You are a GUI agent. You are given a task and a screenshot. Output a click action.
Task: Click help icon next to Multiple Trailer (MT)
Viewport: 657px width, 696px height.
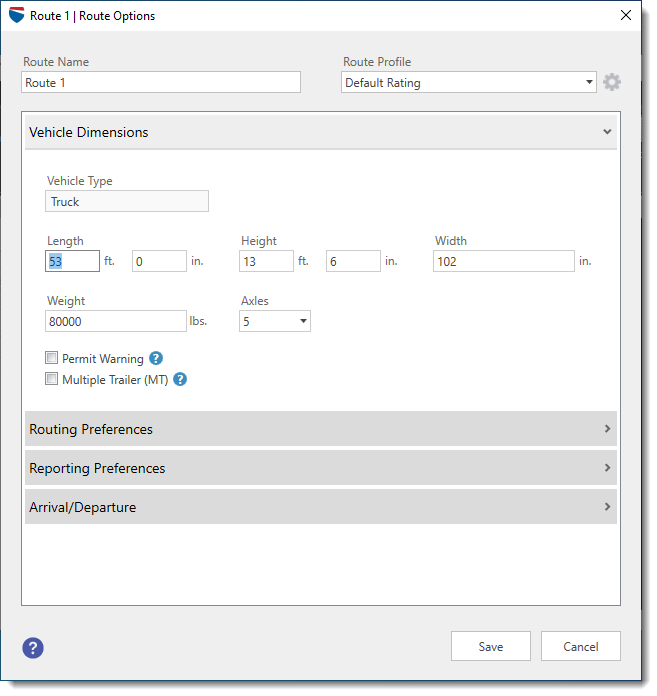click(x=180, y=380)
